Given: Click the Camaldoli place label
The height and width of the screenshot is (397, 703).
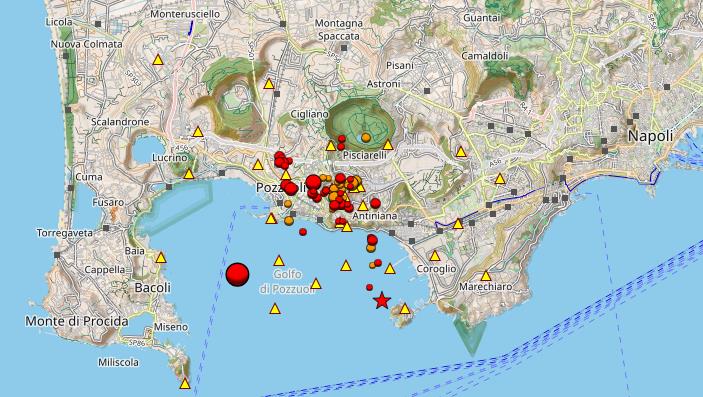Looking at the screenshot, I should (x=485, y=56).
